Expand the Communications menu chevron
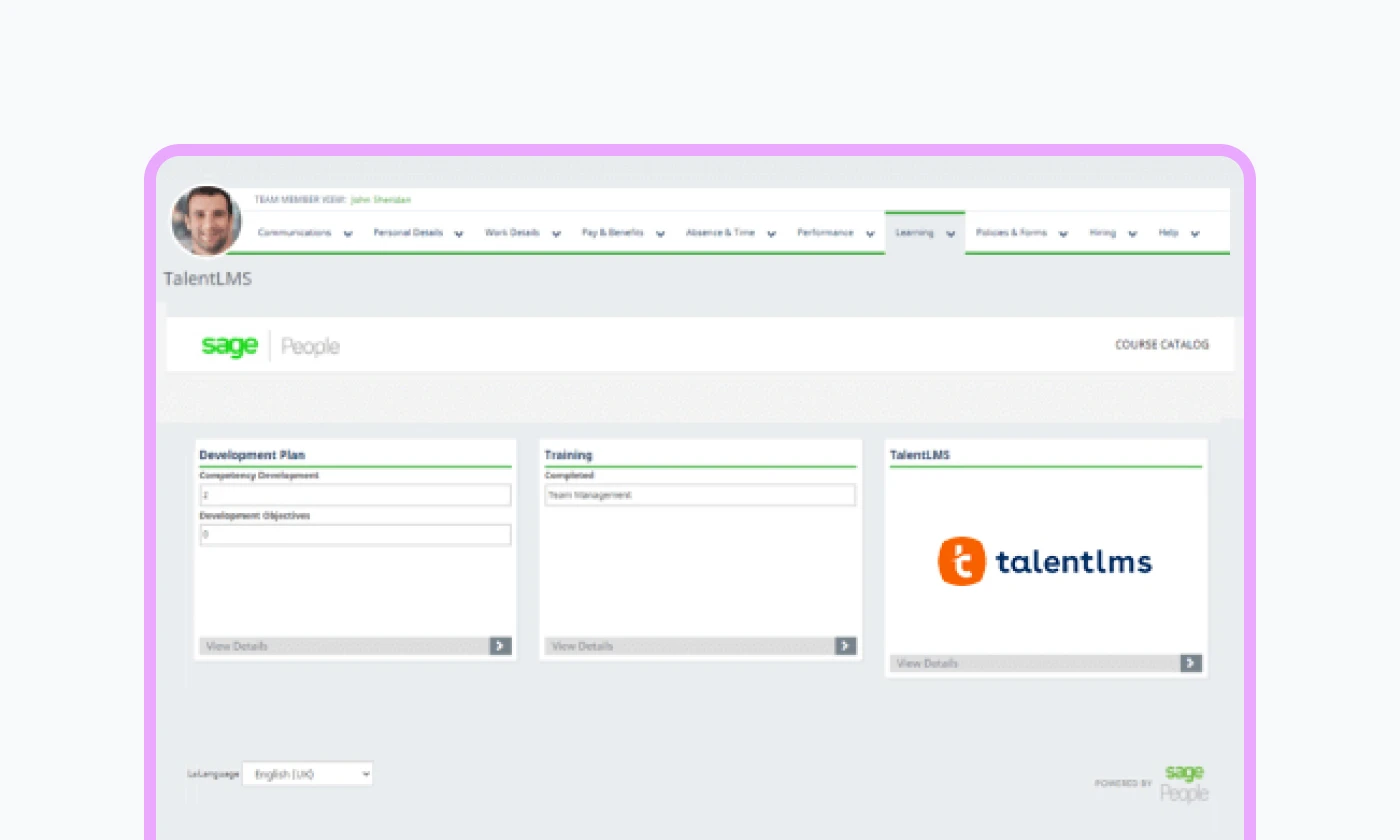 [x=348, y=234]
